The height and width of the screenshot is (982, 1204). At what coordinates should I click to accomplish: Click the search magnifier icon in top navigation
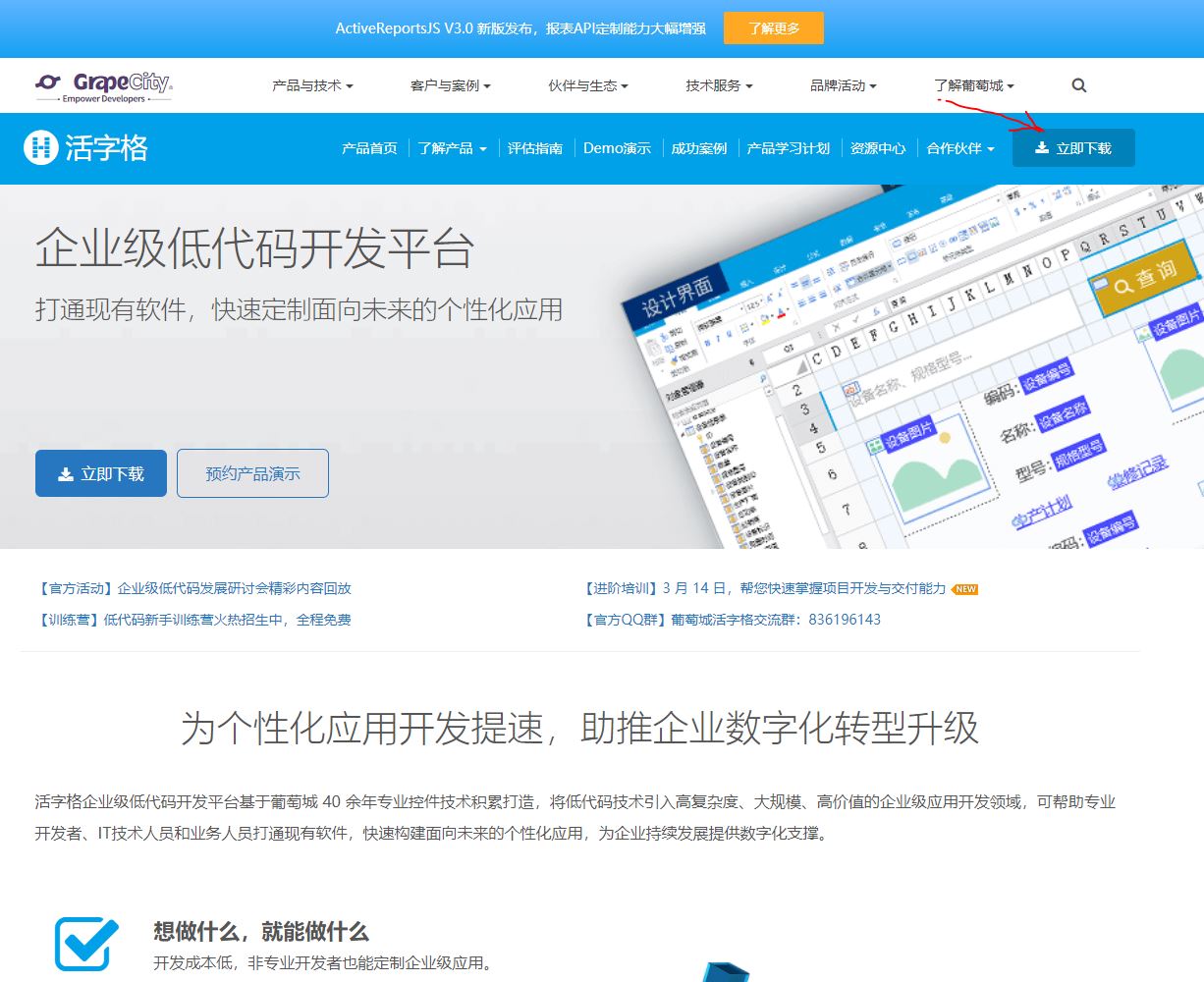click(x=1078, y=85)
